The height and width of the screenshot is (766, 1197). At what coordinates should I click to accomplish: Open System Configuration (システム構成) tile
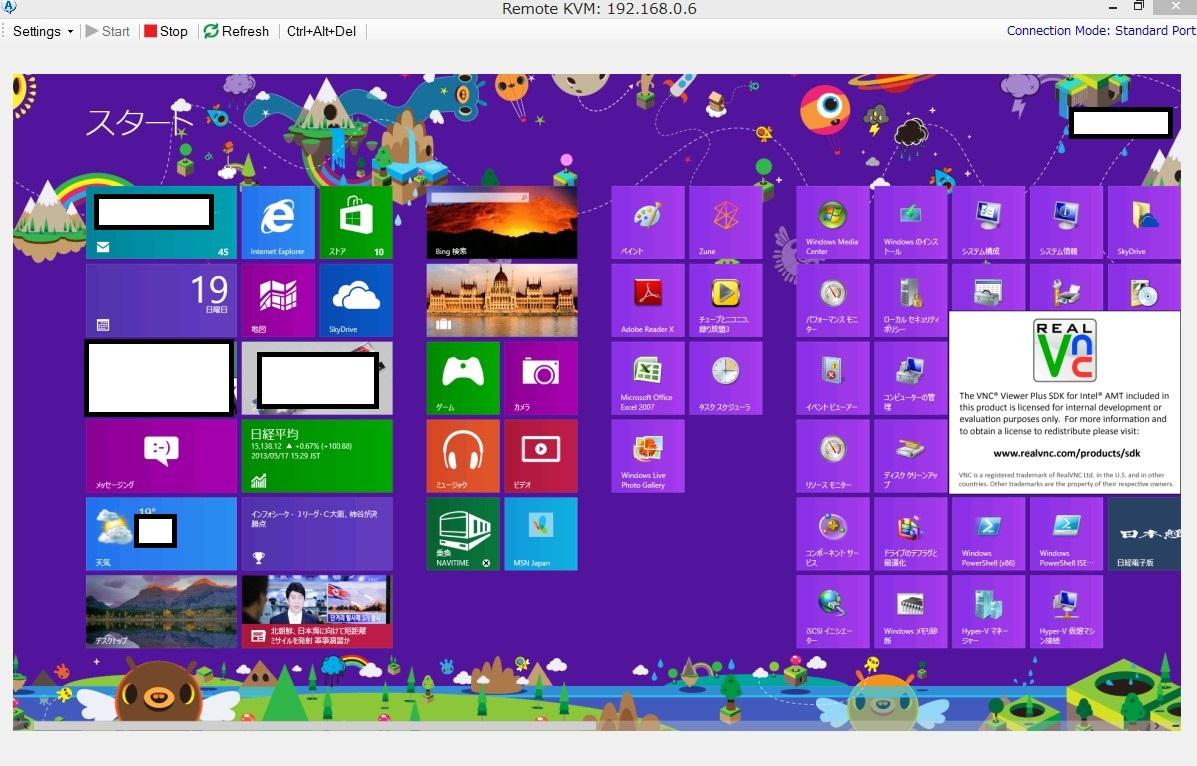[x=989, y=222]
